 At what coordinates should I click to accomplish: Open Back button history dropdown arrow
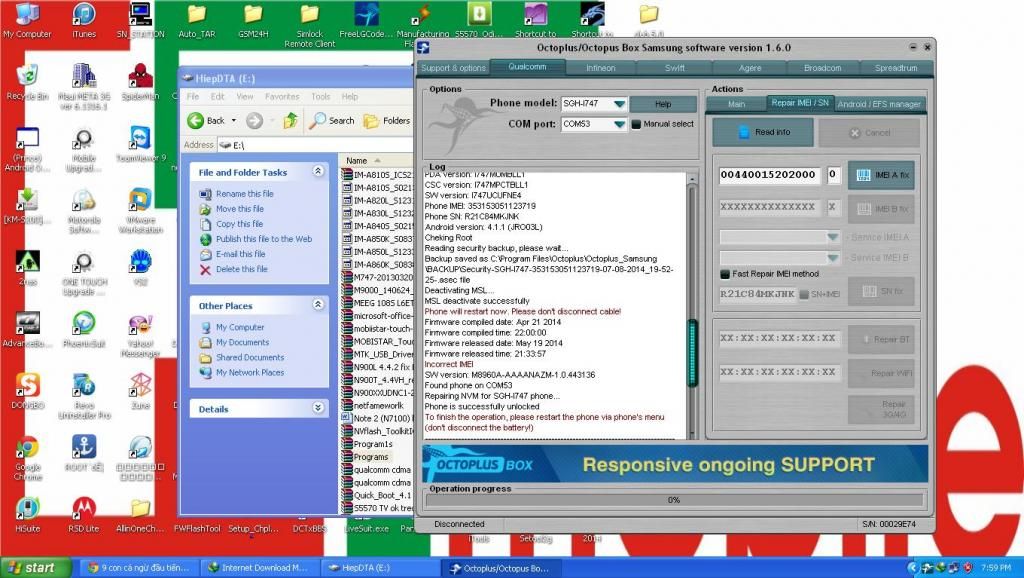point(234,120)
